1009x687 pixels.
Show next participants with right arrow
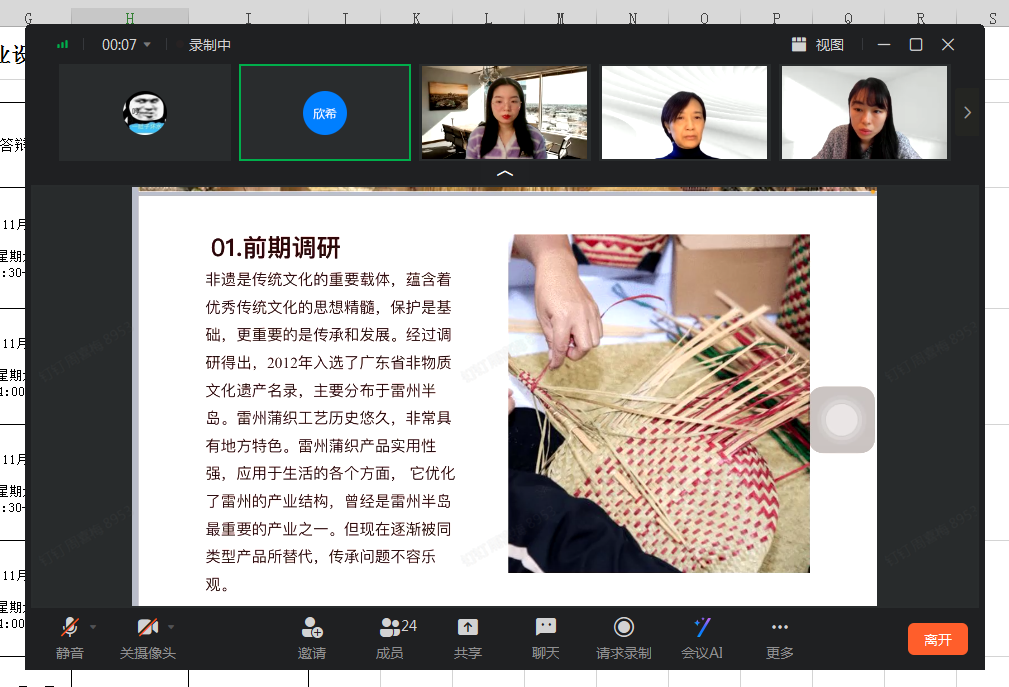[967, 113]
